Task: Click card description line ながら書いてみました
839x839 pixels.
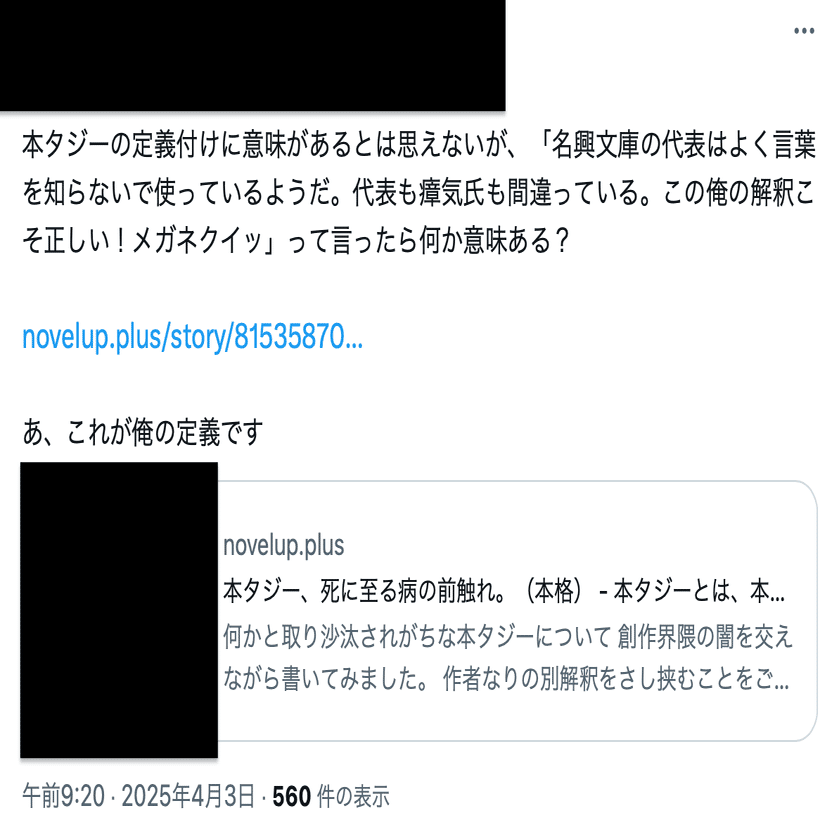Action: tap(506, 678)
